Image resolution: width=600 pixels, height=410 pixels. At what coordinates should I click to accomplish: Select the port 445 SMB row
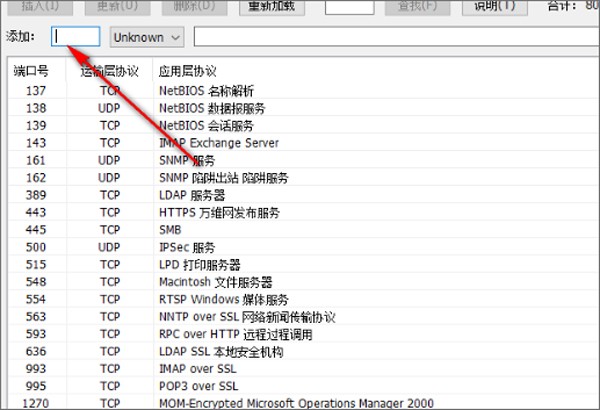tap(171, 230)
